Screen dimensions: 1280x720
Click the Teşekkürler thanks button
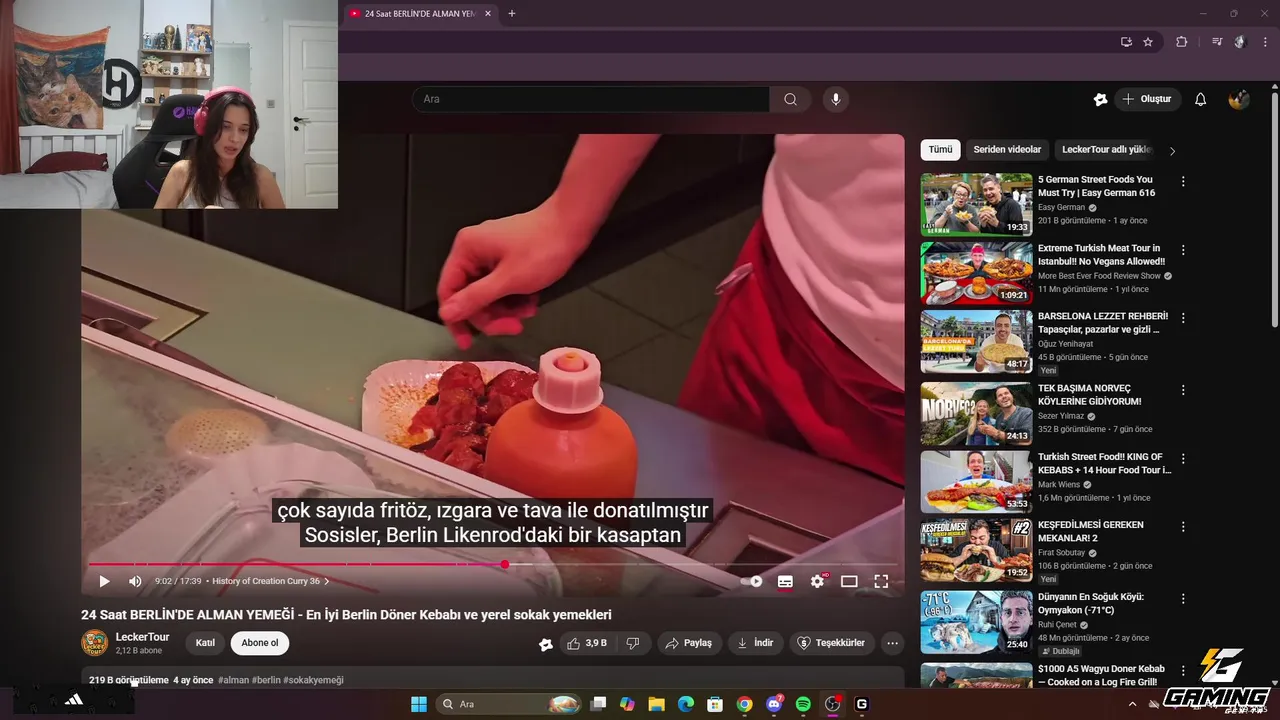tap(830, 643)
